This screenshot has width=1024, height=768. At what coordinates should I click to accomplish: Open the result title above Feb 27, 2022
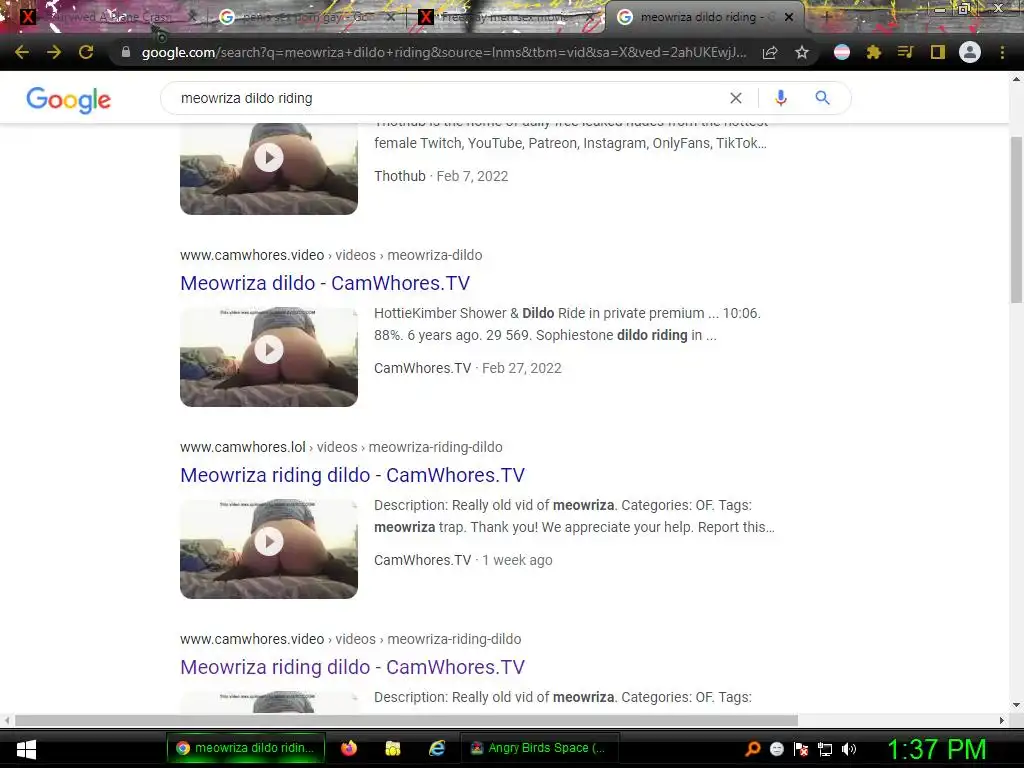coord(325,283)
